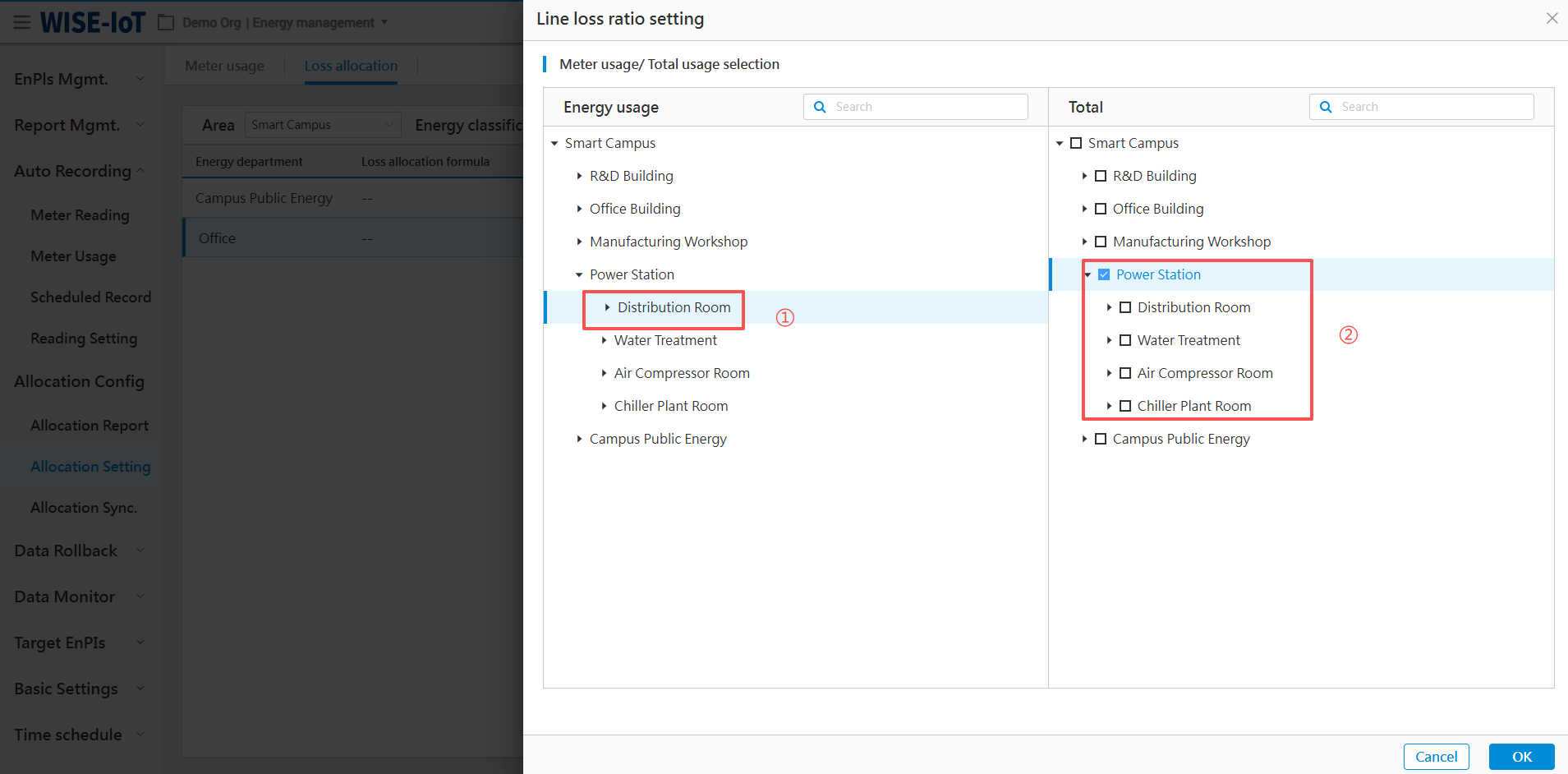Check the Distribution Room checkbox in Total
Viewport: 1568px width, 774px height.
1125,307
